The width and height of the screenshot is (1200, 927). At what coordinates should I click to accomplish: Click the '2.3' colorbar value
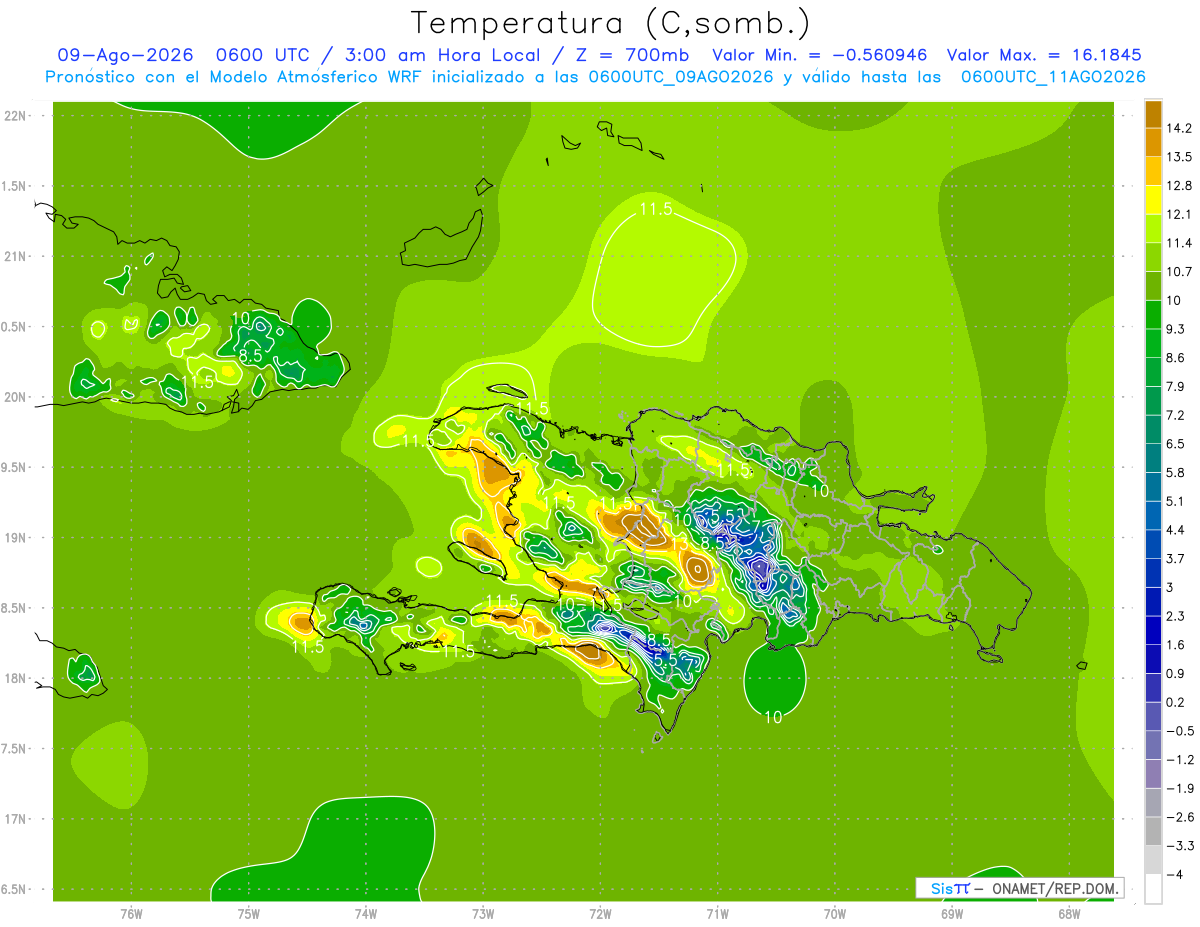tap(1176, 616)
